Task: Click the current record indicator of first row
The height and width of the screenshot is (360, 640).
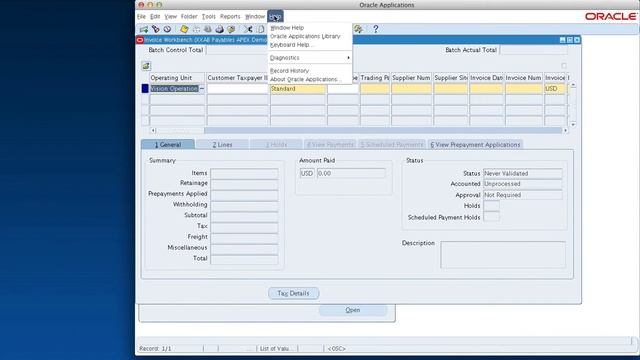Action: (145, 89)
